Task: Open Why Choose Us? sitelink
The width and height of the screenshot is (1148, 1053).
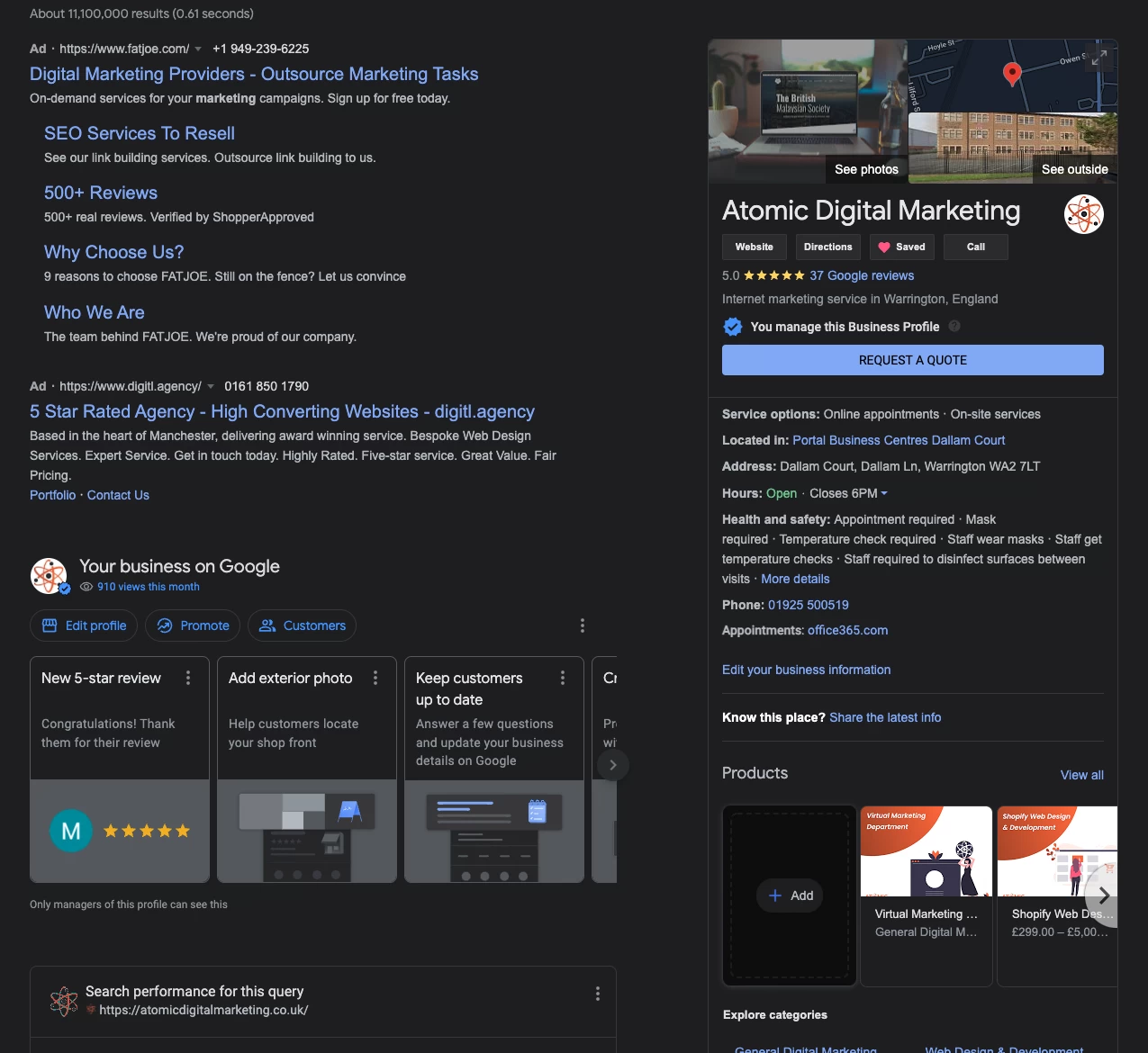Action: point(114,252)
